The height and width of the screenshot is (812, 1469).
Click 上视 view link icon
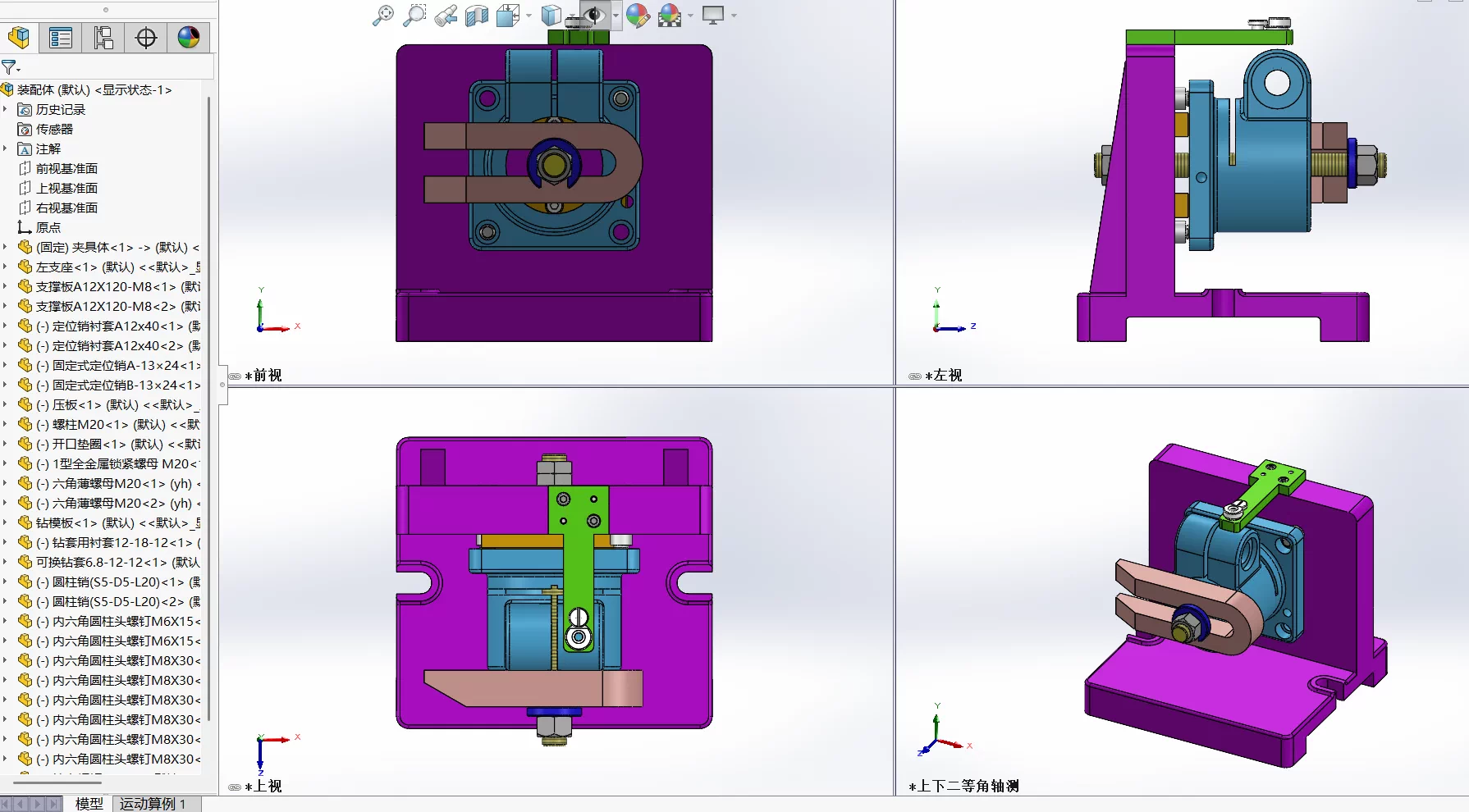(x=235, y=787)
